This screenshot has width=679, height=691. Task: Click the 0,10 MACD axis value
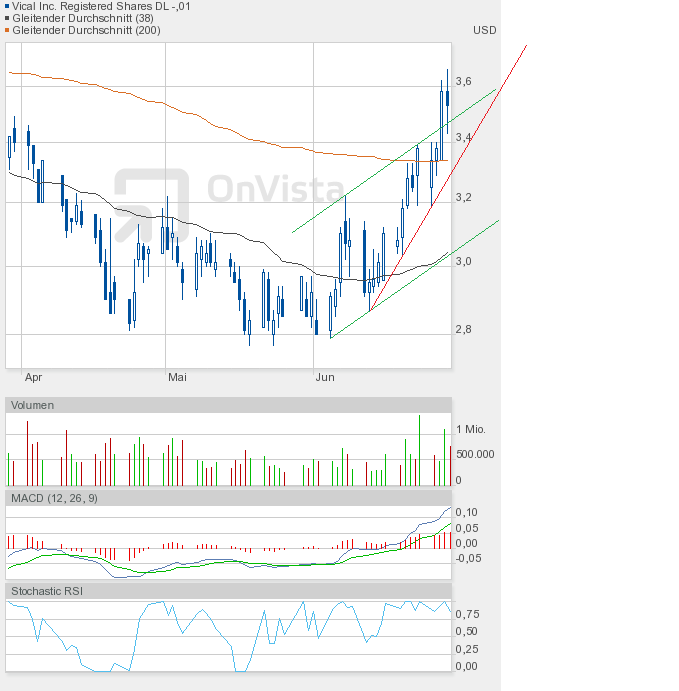click(x=467, y=513)
